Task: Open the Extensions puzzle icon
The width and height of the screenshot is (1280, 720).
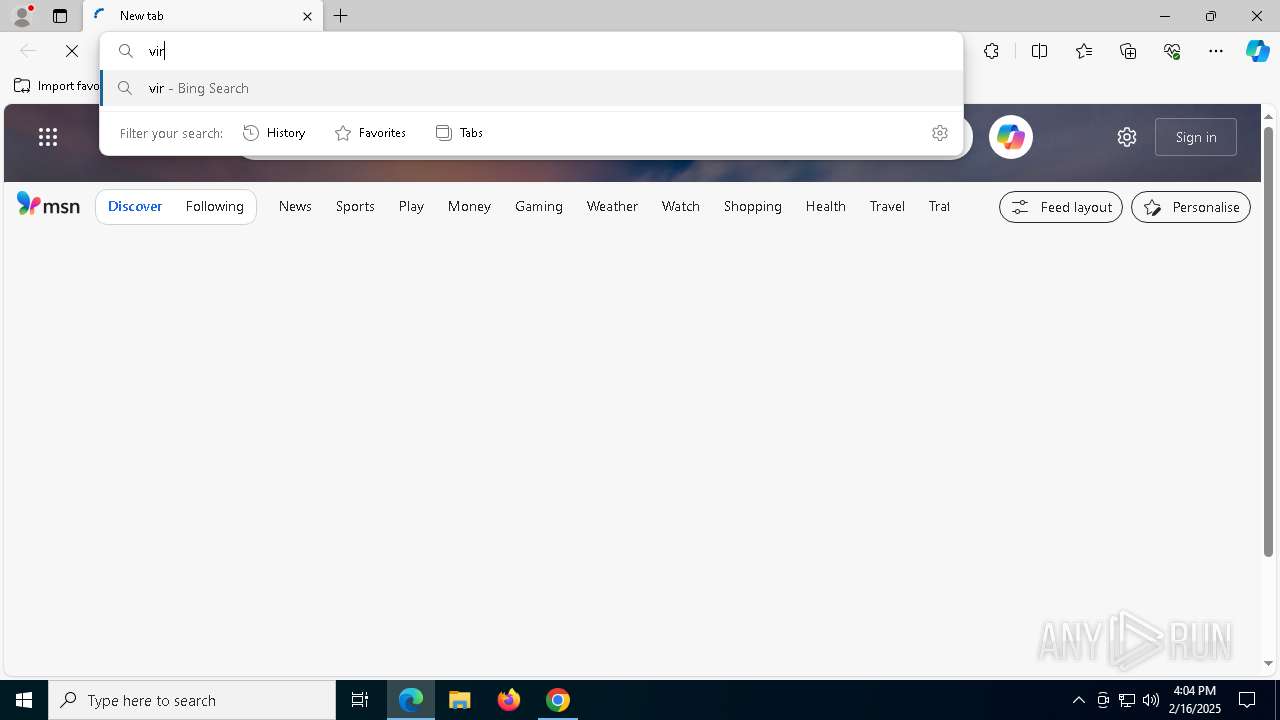Action: pyautogui.click(x=991, y=51)
